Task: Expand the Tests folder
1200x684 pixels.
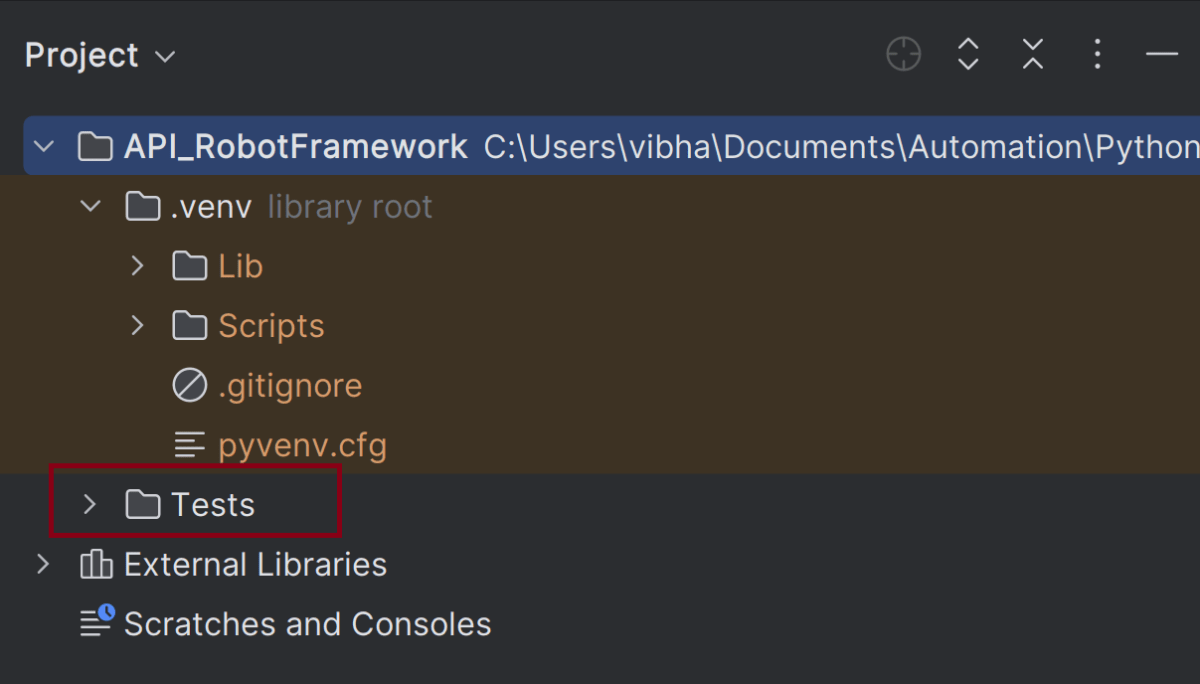Action: tap(89, 505)
